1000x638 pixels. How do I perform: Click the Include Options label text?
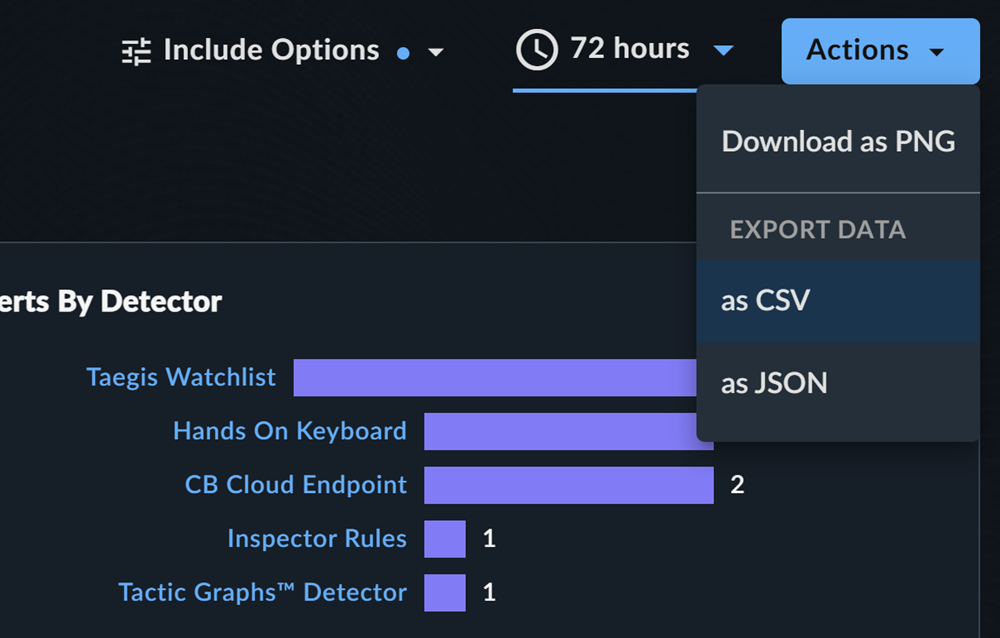click(271, 50)
